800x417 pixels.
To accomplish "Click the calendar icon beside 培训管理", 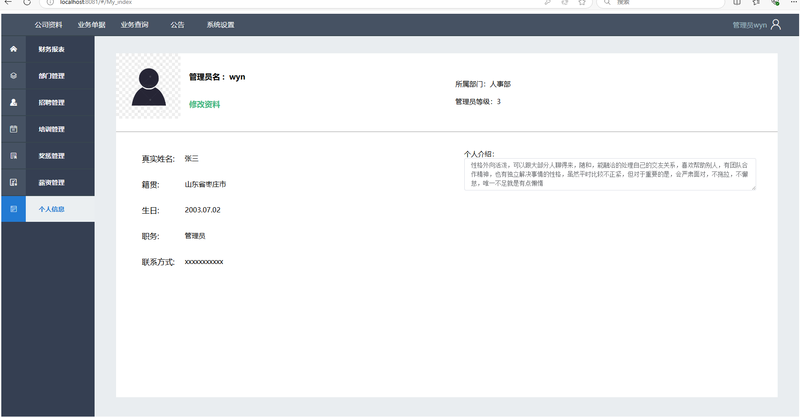I will click(x=13, y=129).
